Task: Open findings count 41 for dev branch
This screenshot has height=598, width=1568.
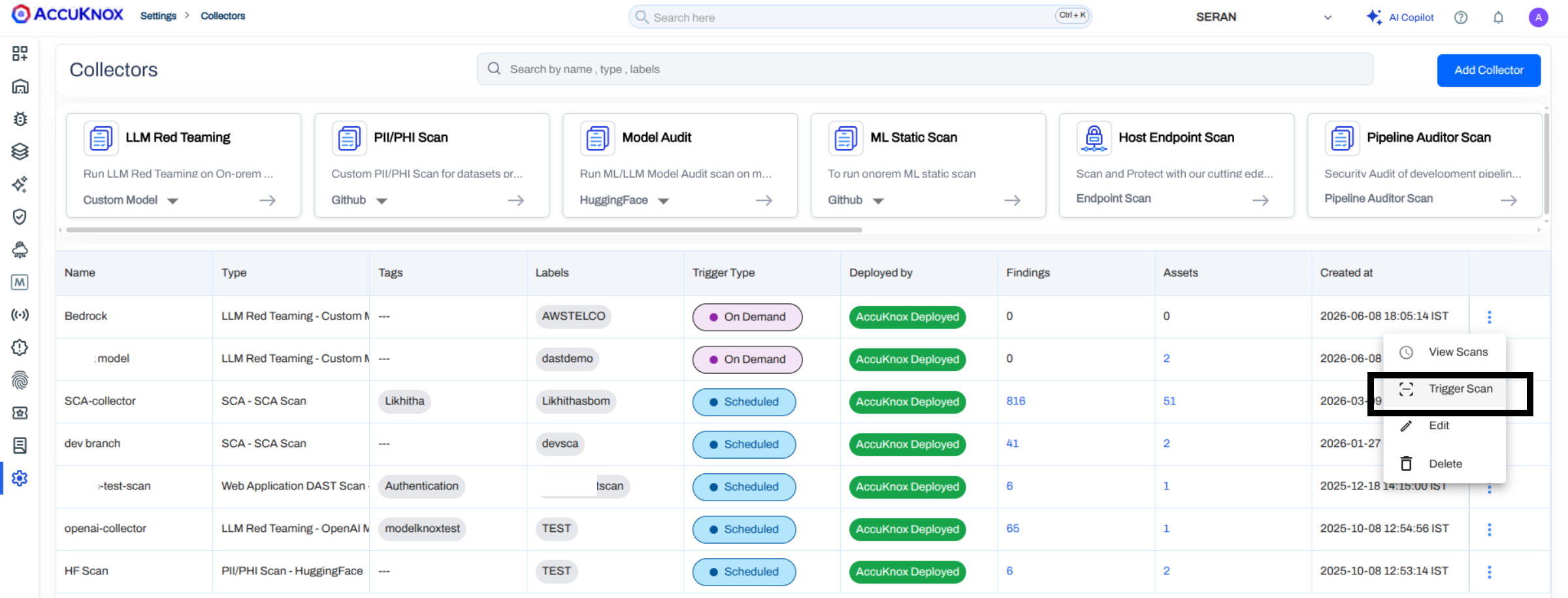Action: tap(1013, 443)
